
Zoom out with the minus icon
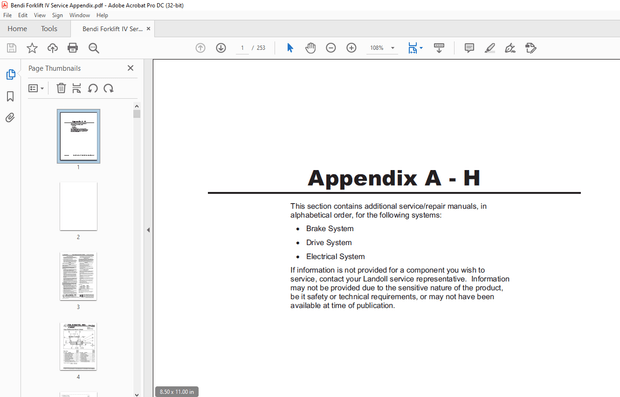(x=331, y=48)
